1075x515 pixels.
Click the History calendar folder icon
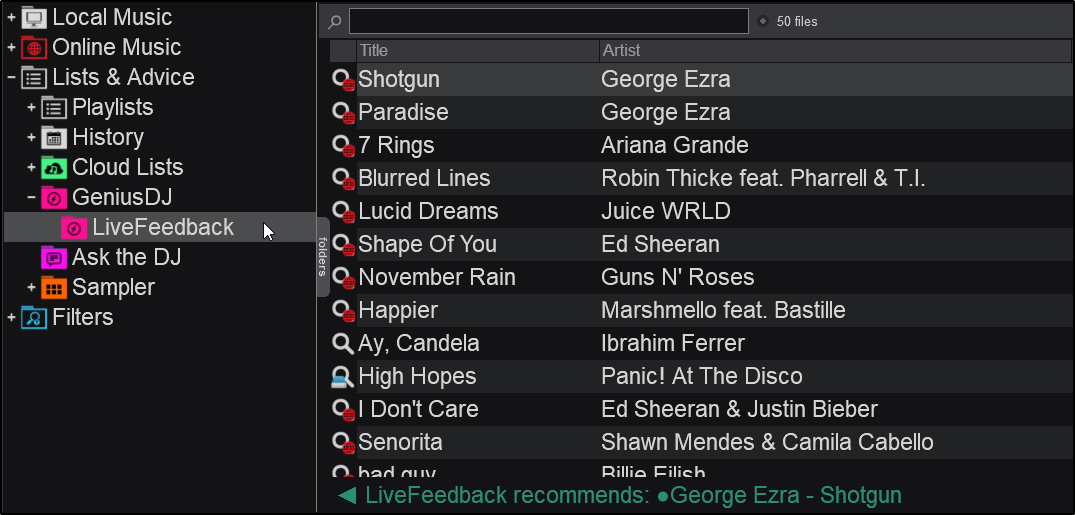(54, 137)
